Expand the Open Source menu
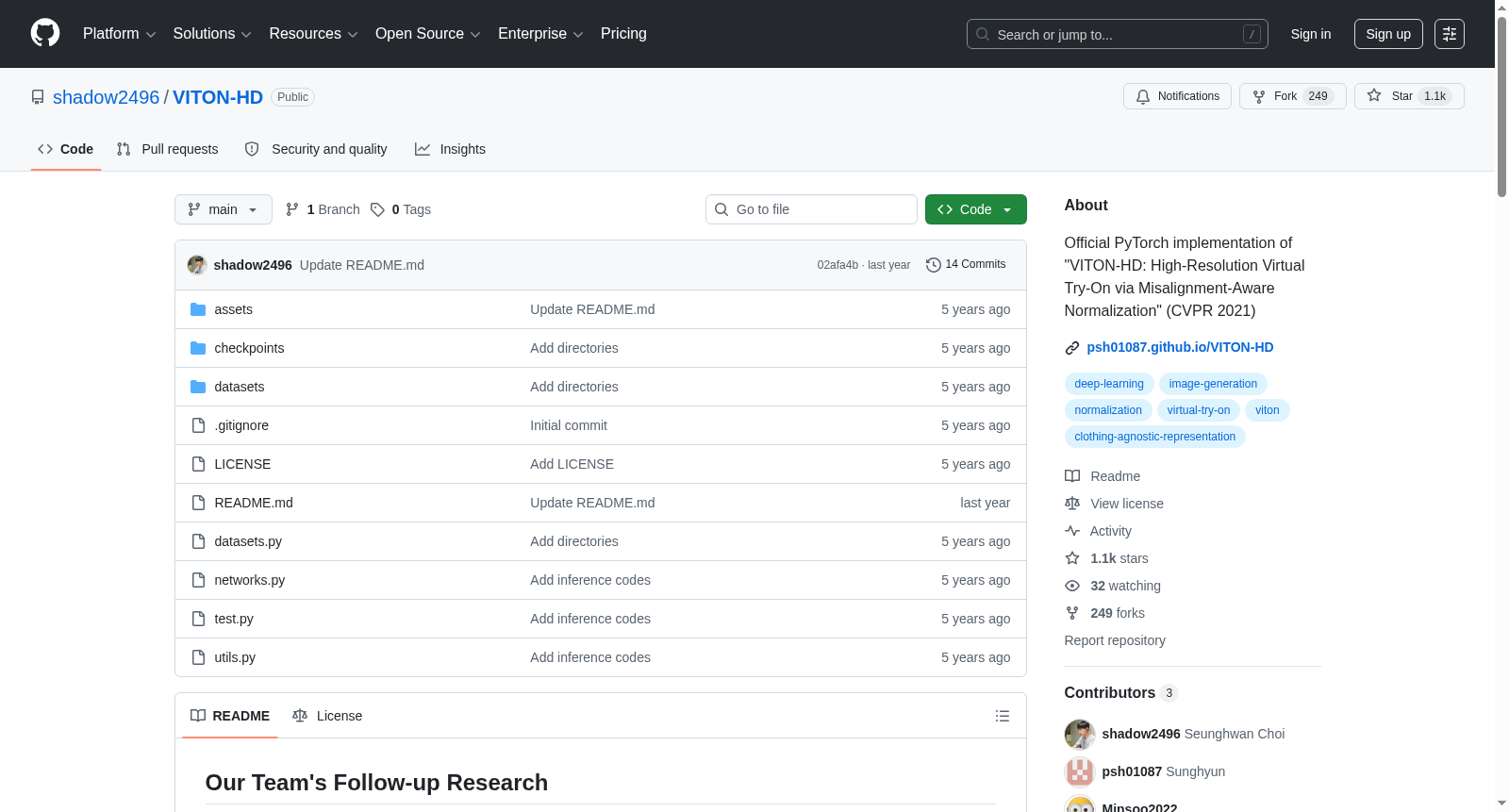This screenshot has height=812, width=1509. (428, 34)
